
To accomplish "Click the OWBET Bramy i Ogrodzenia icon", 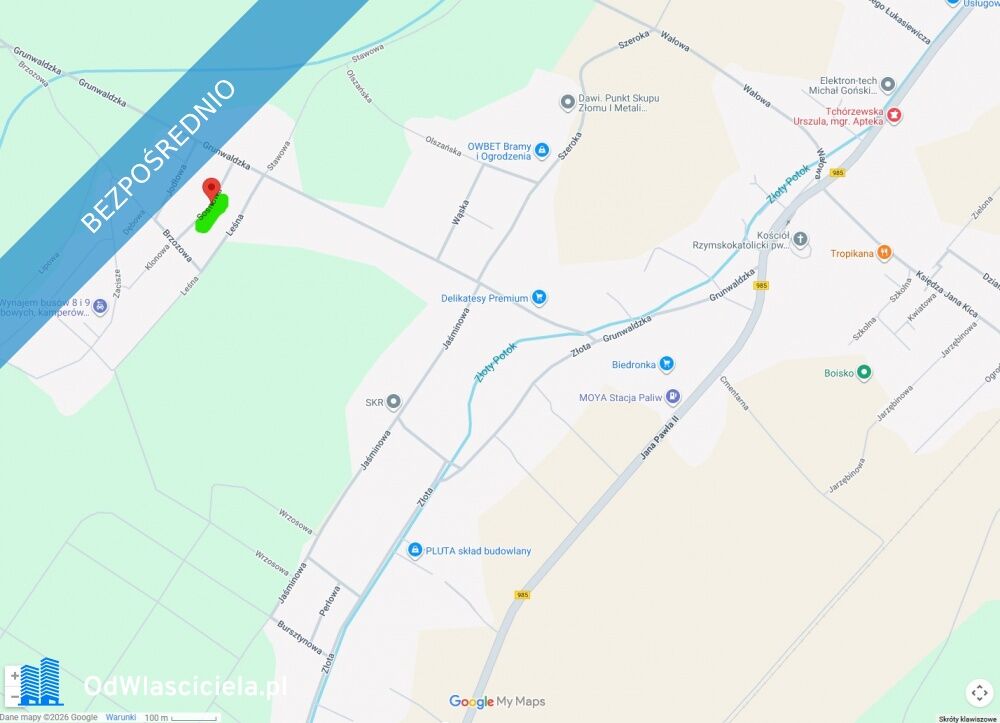I will click(541, 150).
